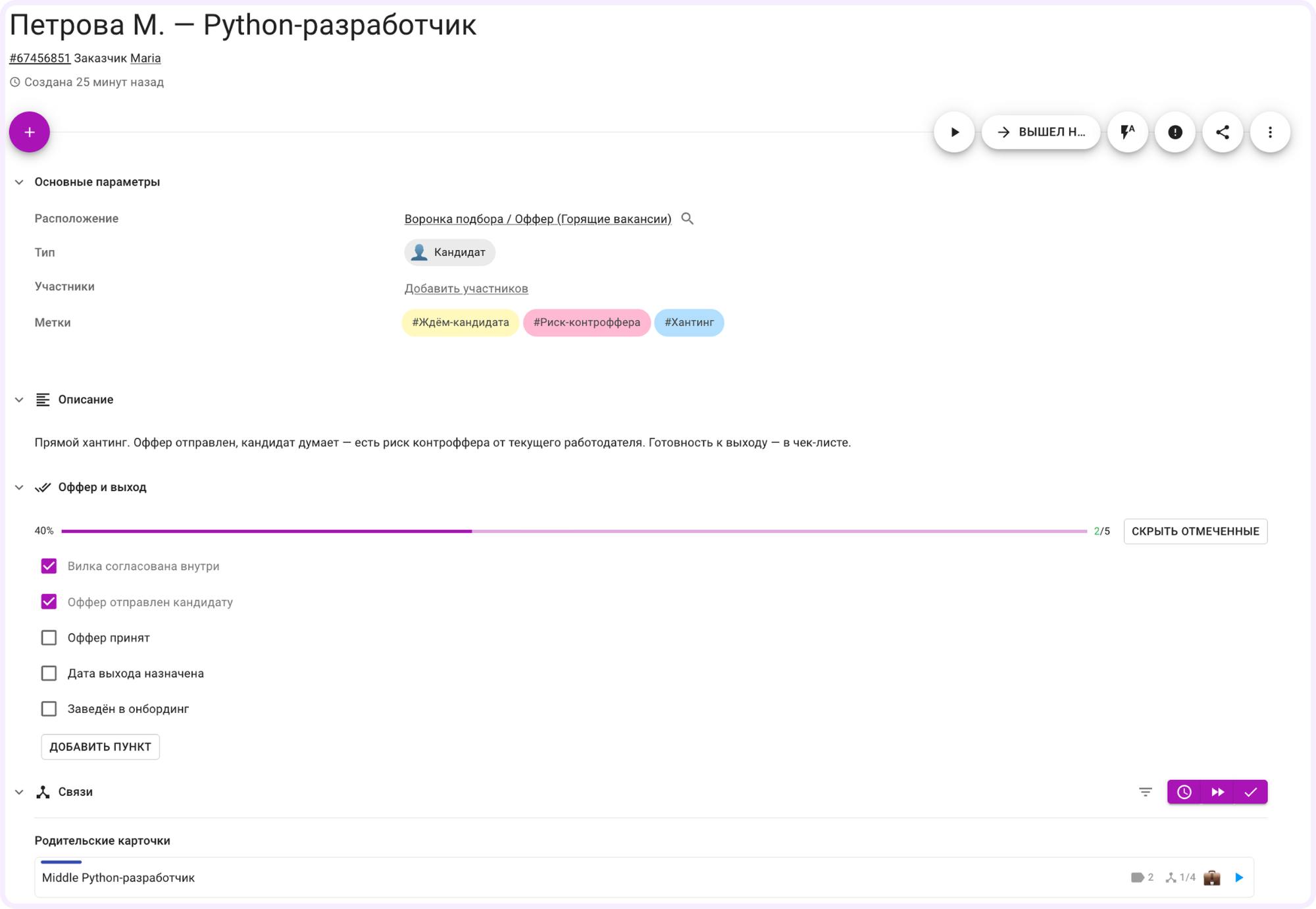Screen dimensions: 1316x909
Task: Select the '#Риск-контроффера' pink tag
Action: point(586,323)
